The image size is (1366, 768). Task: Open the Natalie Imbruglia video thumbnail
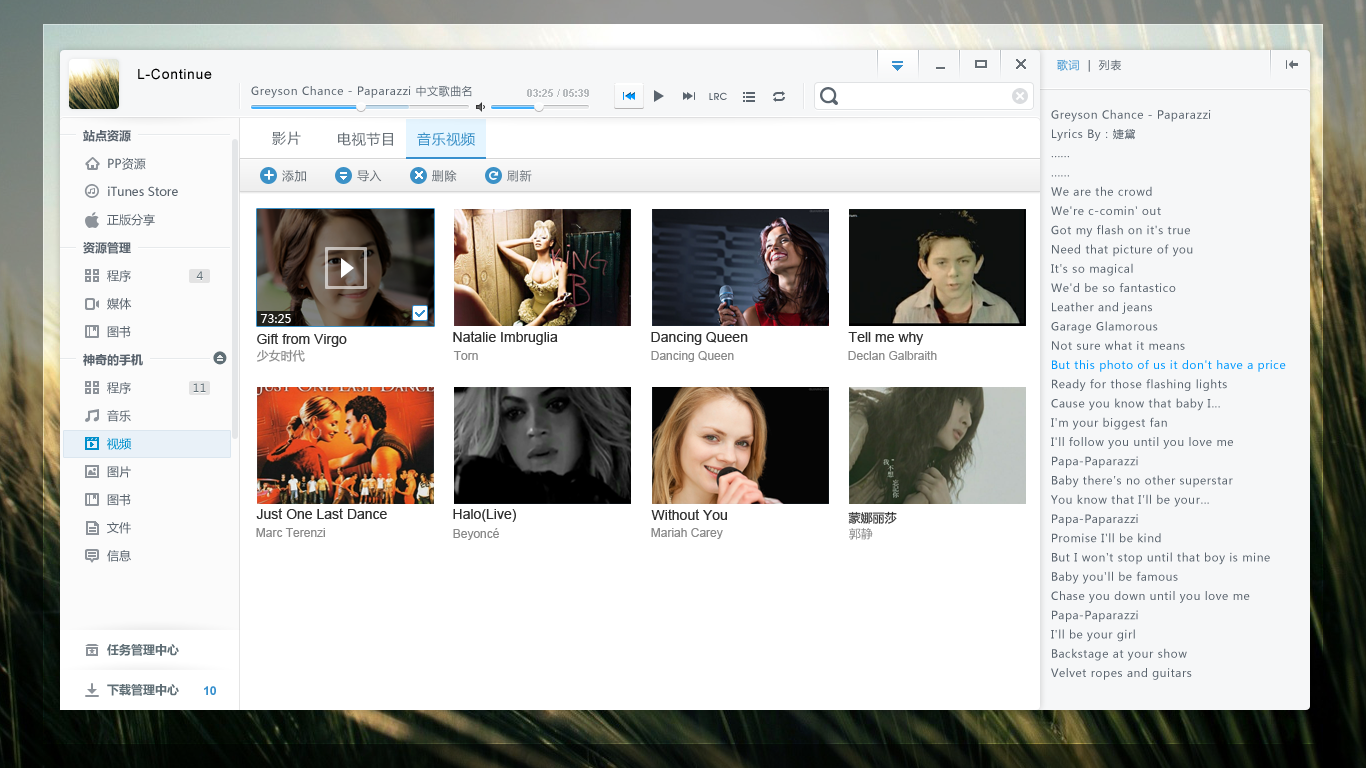coord(542,267)
